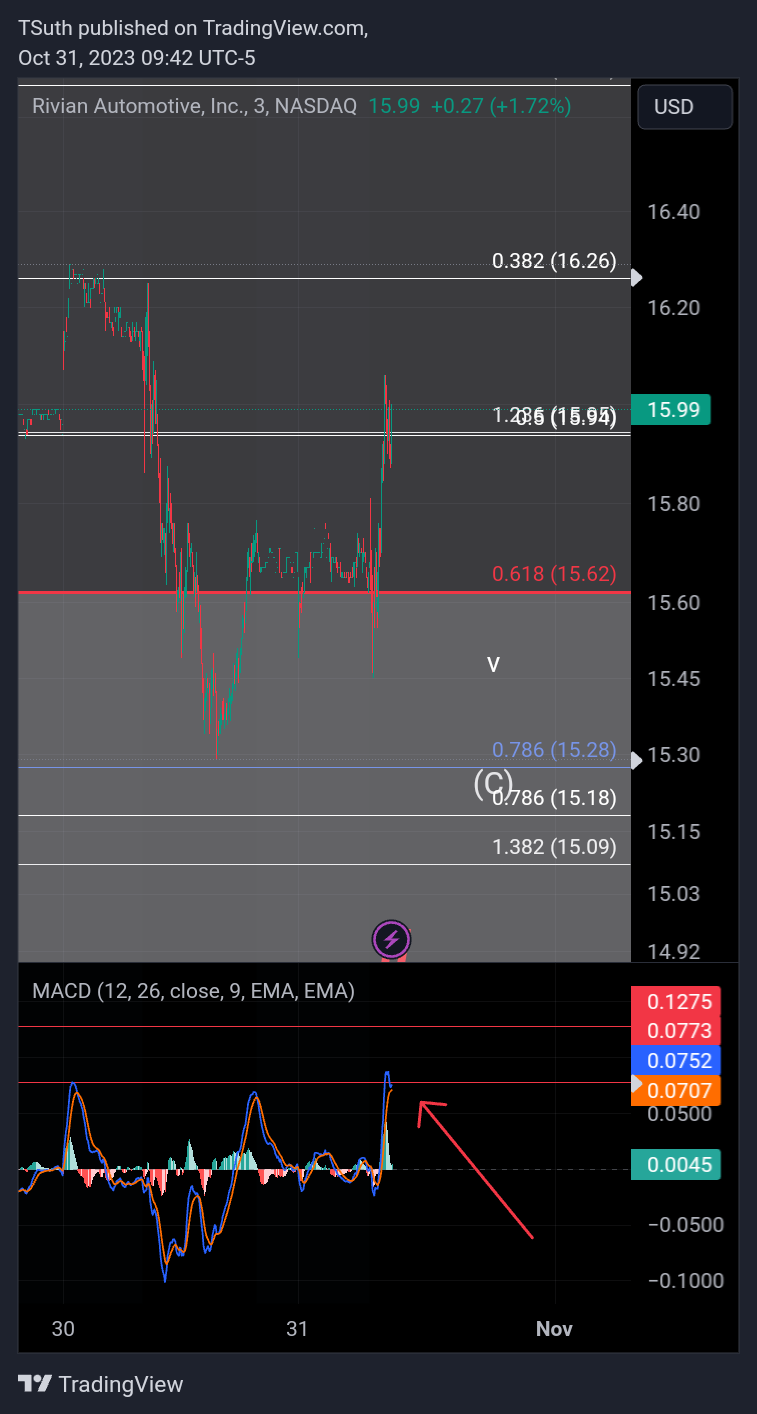This screenshot has height=1414, width=757.
Task: Click the purple lightning bolt event icon
Action: pos(391,940)
